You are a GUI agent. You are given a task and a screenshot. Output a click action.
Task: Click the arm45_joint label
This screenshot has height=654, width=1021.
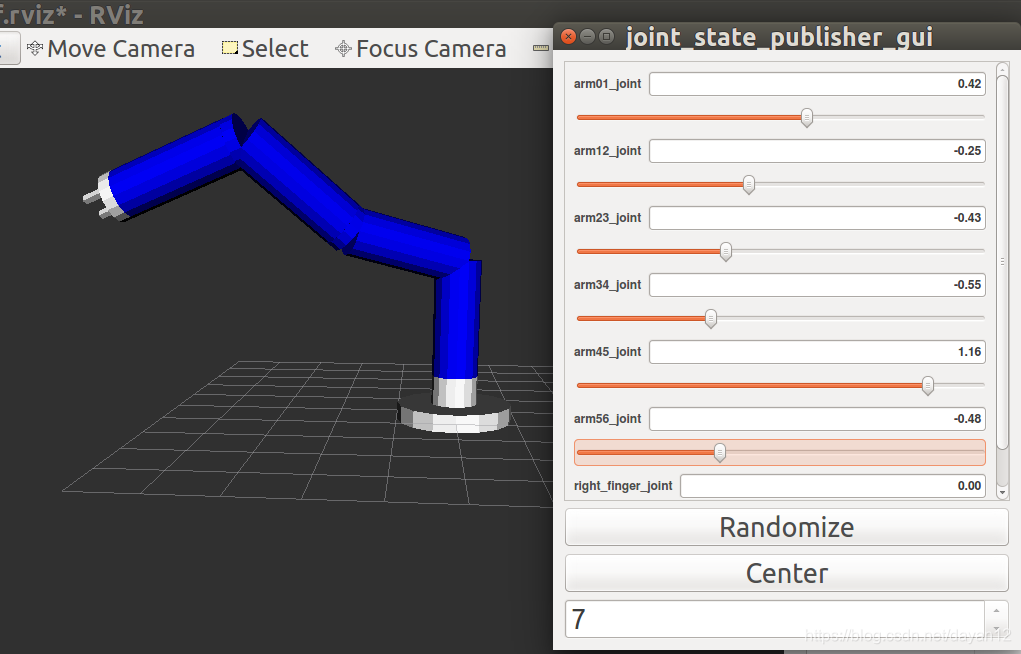click(x=607, y=352)
